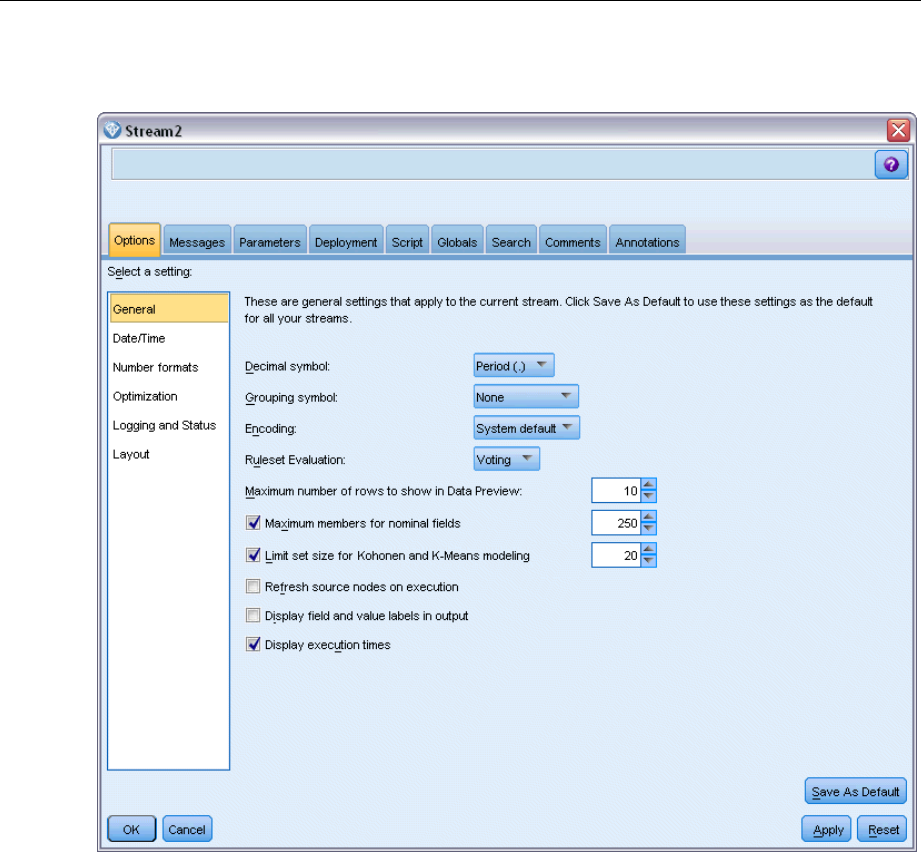Click the Apply button

[826, 829]
